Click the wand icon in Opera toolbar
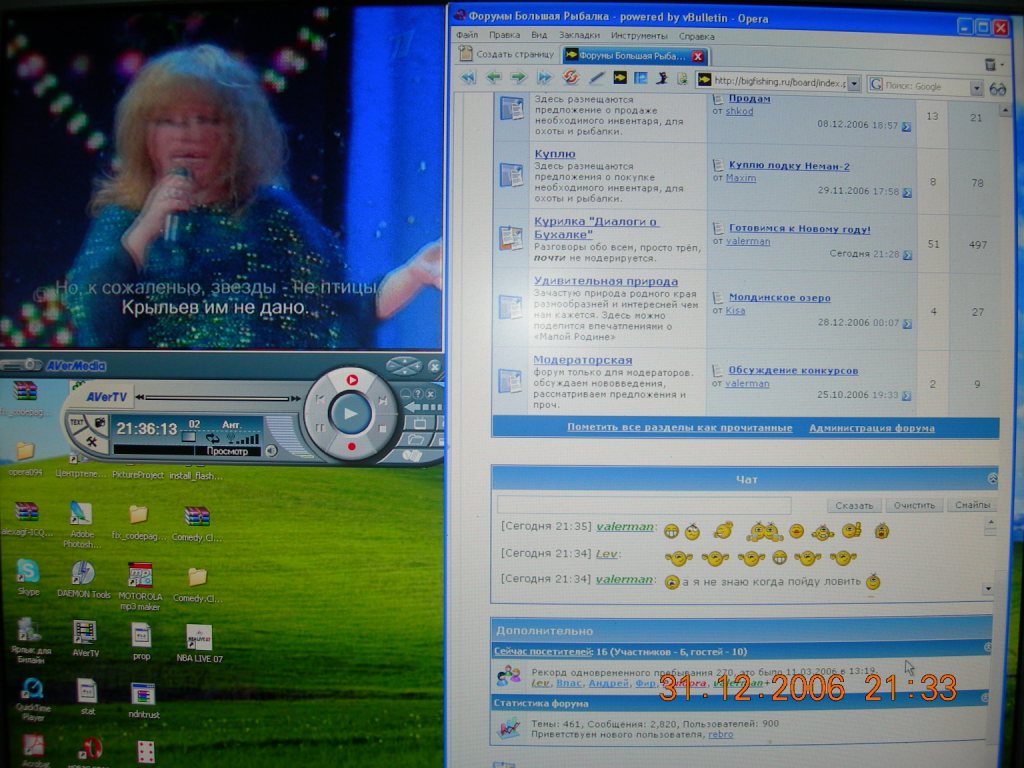This screenshot has height=768, width=1024. point(596,78)
